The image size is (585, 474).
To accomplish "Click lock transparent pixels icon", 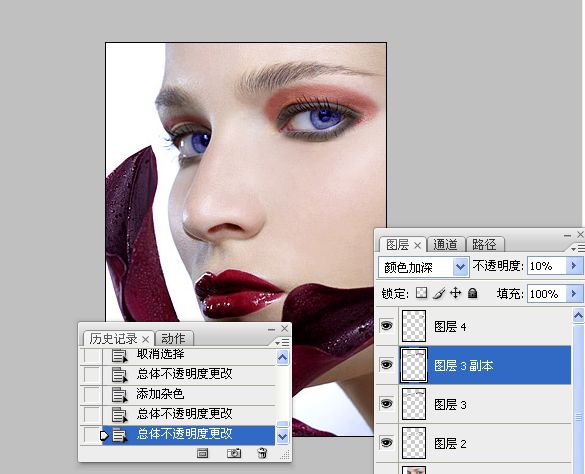I will (x=422, y=293).
